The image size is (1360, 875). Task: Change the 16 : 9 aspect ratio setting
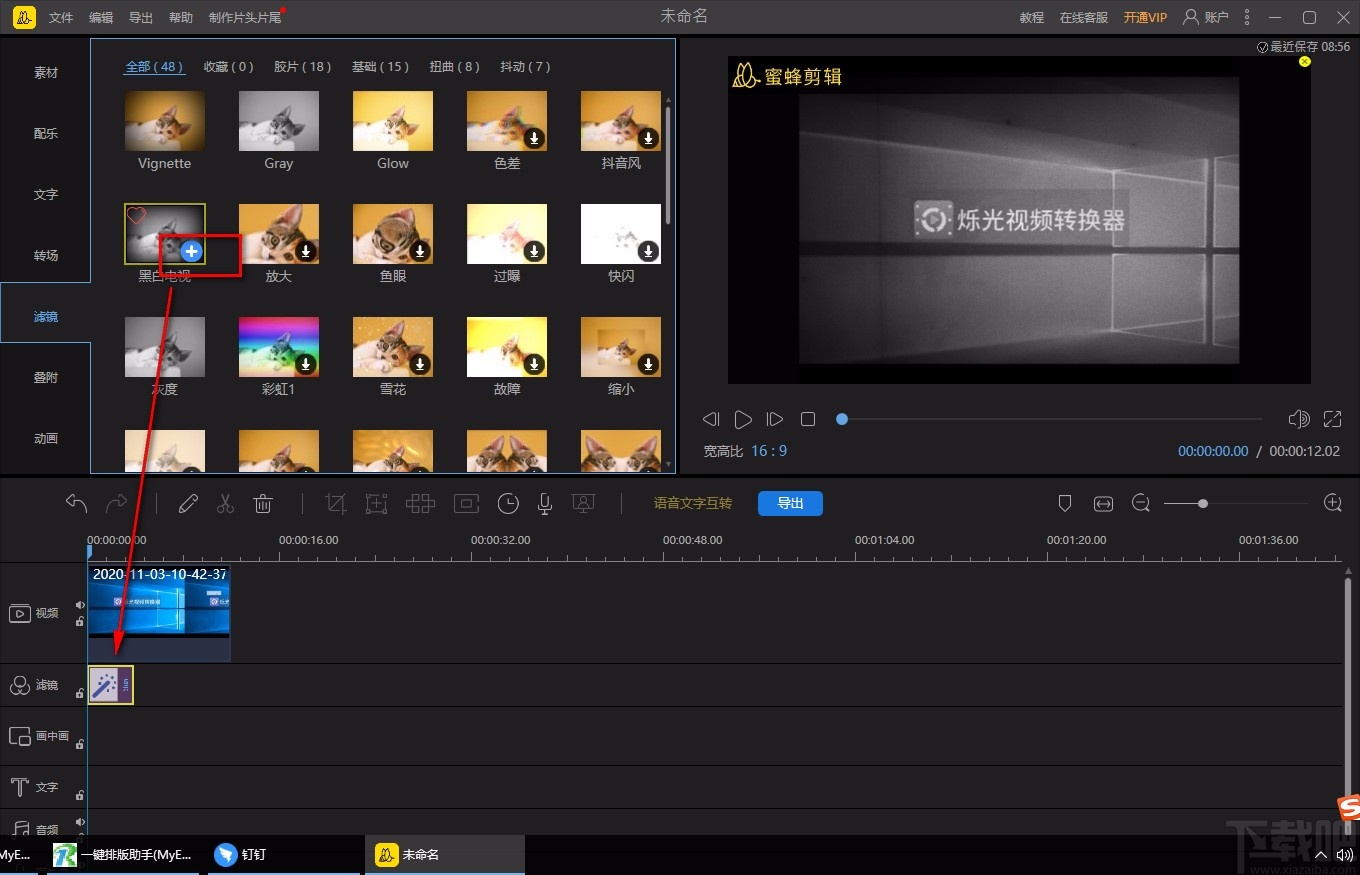coord(769,451)
